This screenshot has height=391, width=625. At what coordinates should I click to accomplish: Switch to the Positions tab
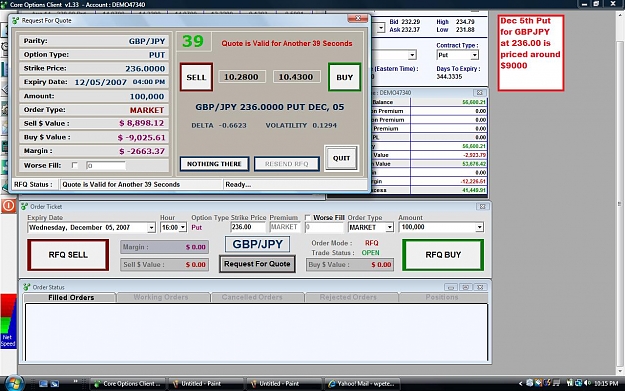coord(442,297)
